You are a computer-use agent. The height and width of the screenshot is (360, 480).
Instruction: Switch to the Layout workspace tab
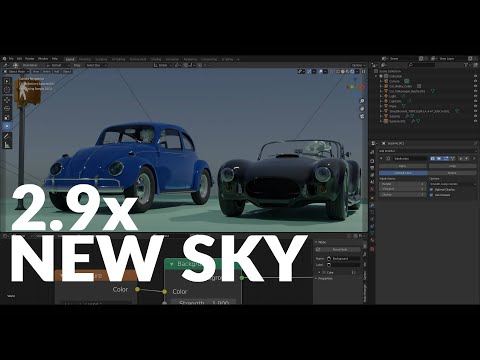(70, 59)
